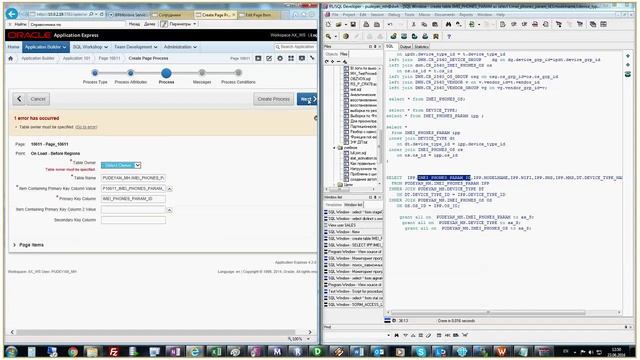Click the Table Name input field

(133, 178)
